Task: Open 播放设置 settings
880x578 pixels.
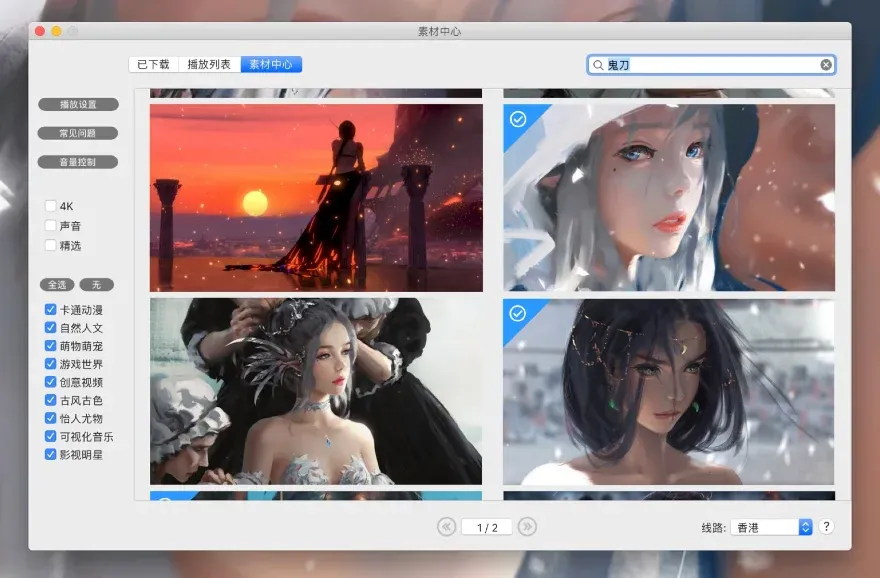Action: [x=78, y=104]
